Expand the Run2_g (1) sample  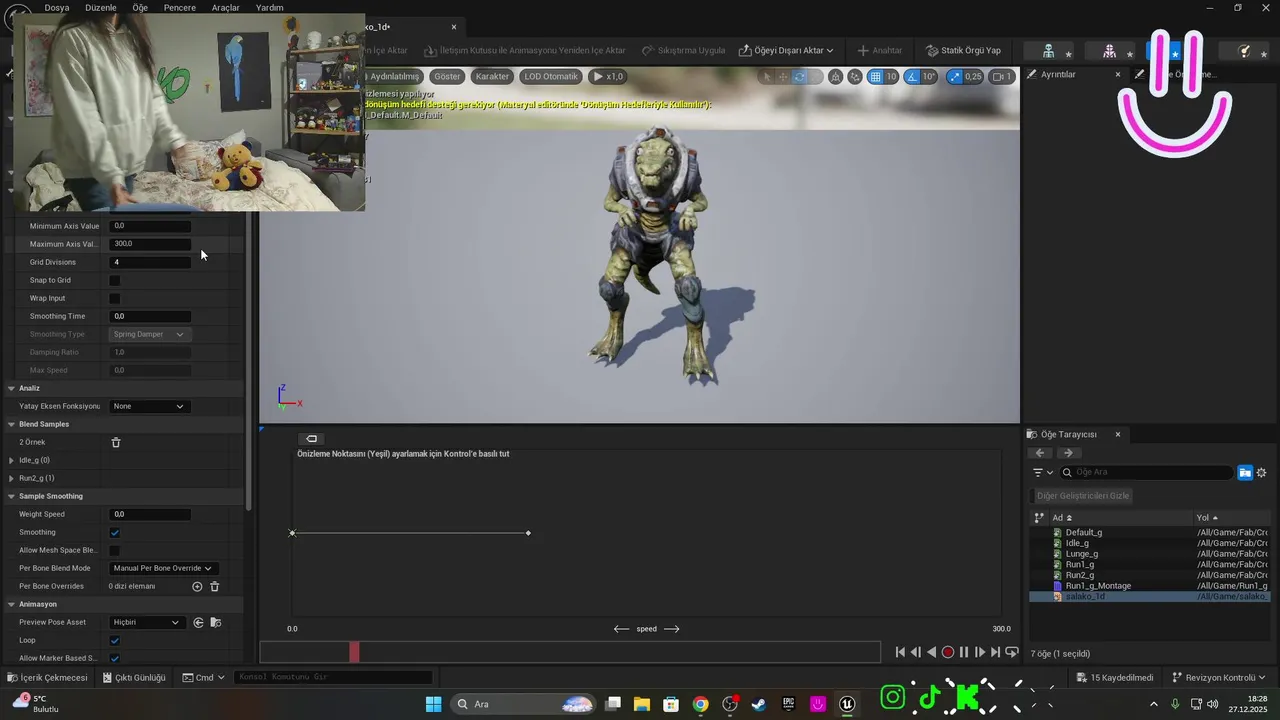(11, 478)
